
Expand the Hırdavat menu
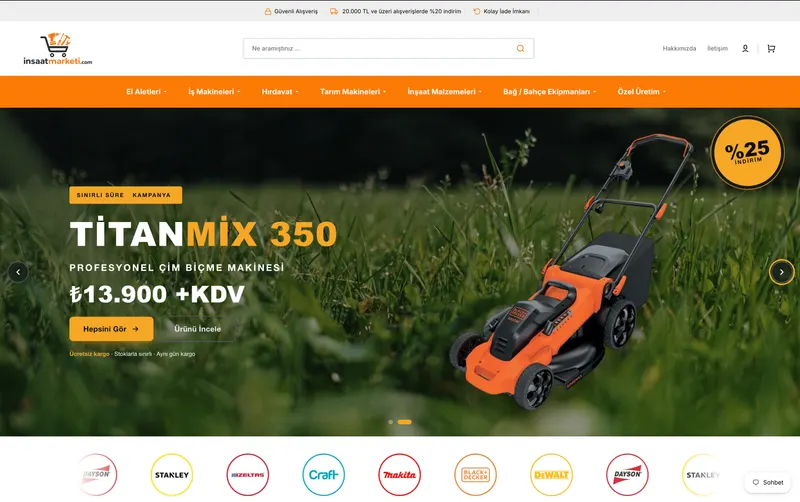pos(280,92)
